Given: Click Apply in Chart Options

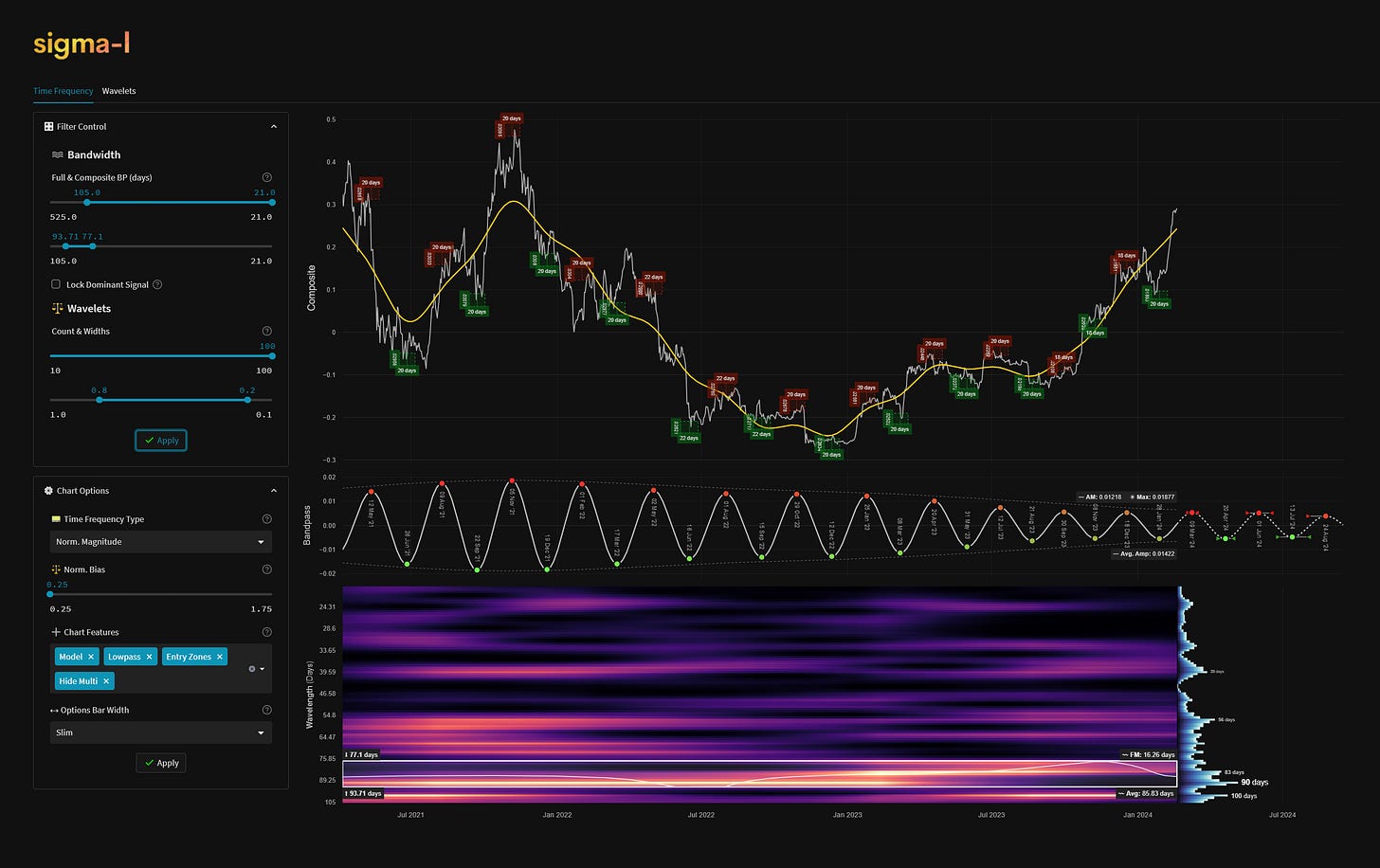Looking at the screenshot, I should tap(160, 763).
